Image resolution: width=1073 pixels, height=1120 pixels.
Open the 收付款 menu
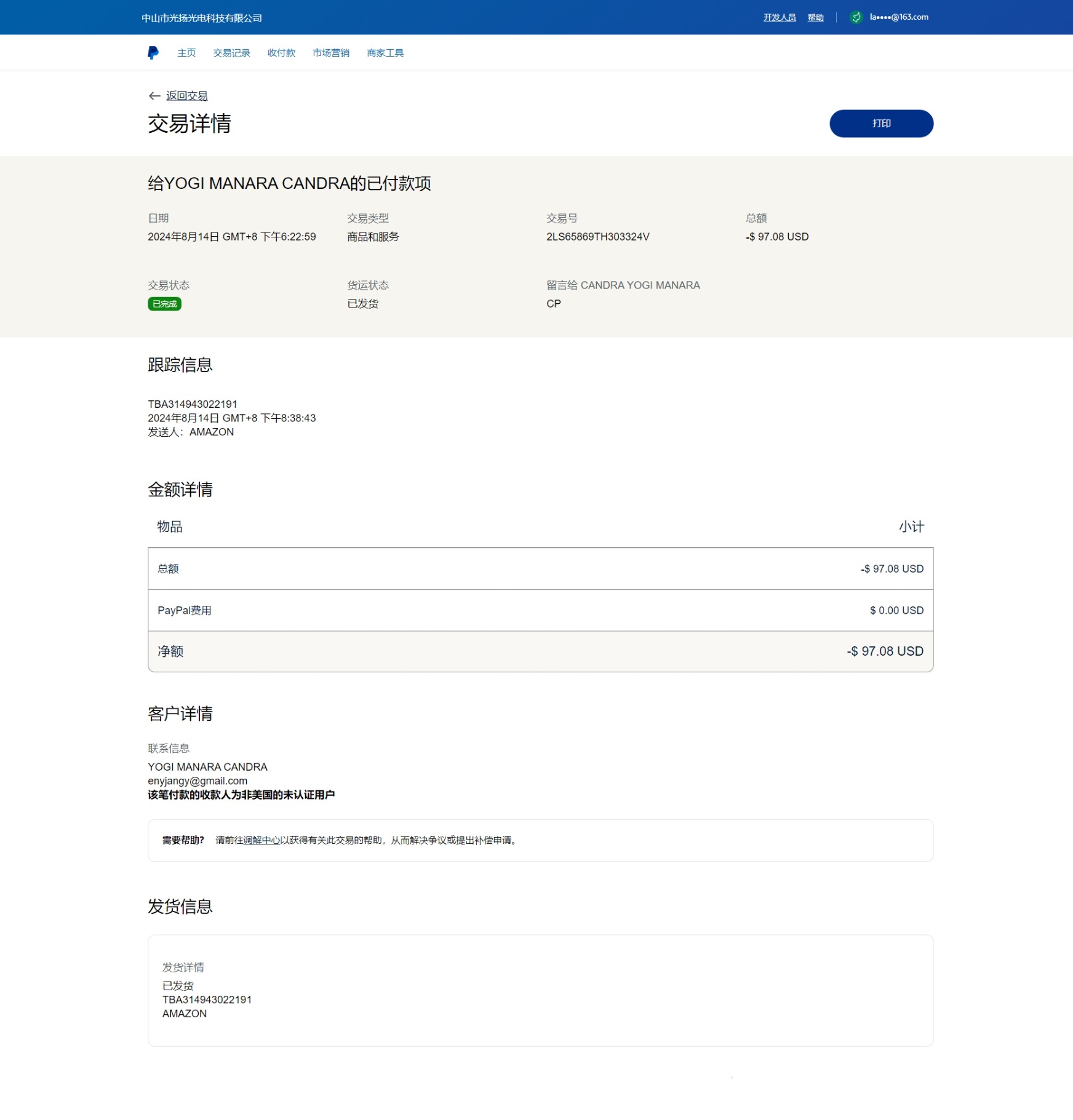tap(281, 53)
